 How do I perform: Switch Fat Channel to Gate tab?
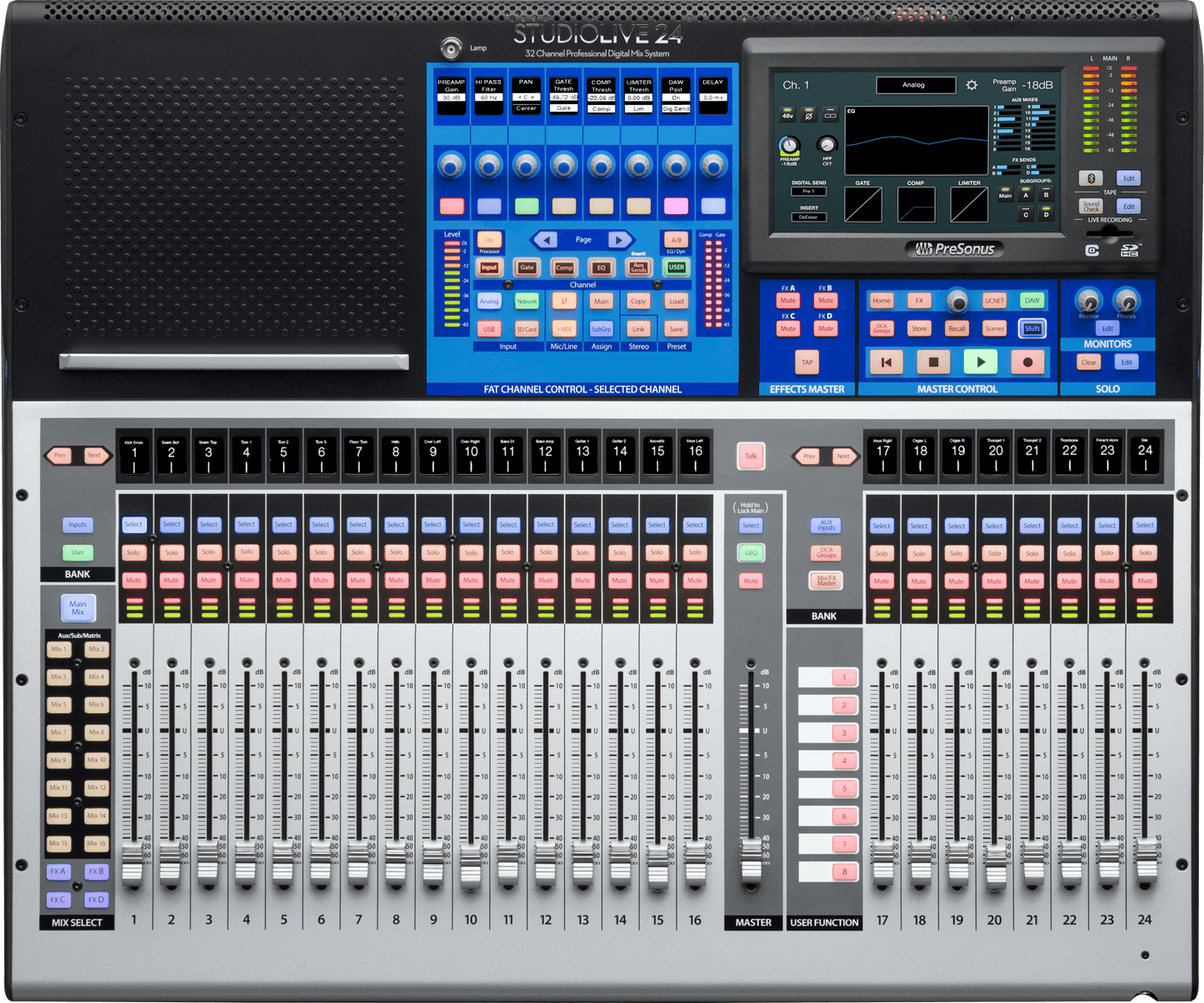point(527,267)
